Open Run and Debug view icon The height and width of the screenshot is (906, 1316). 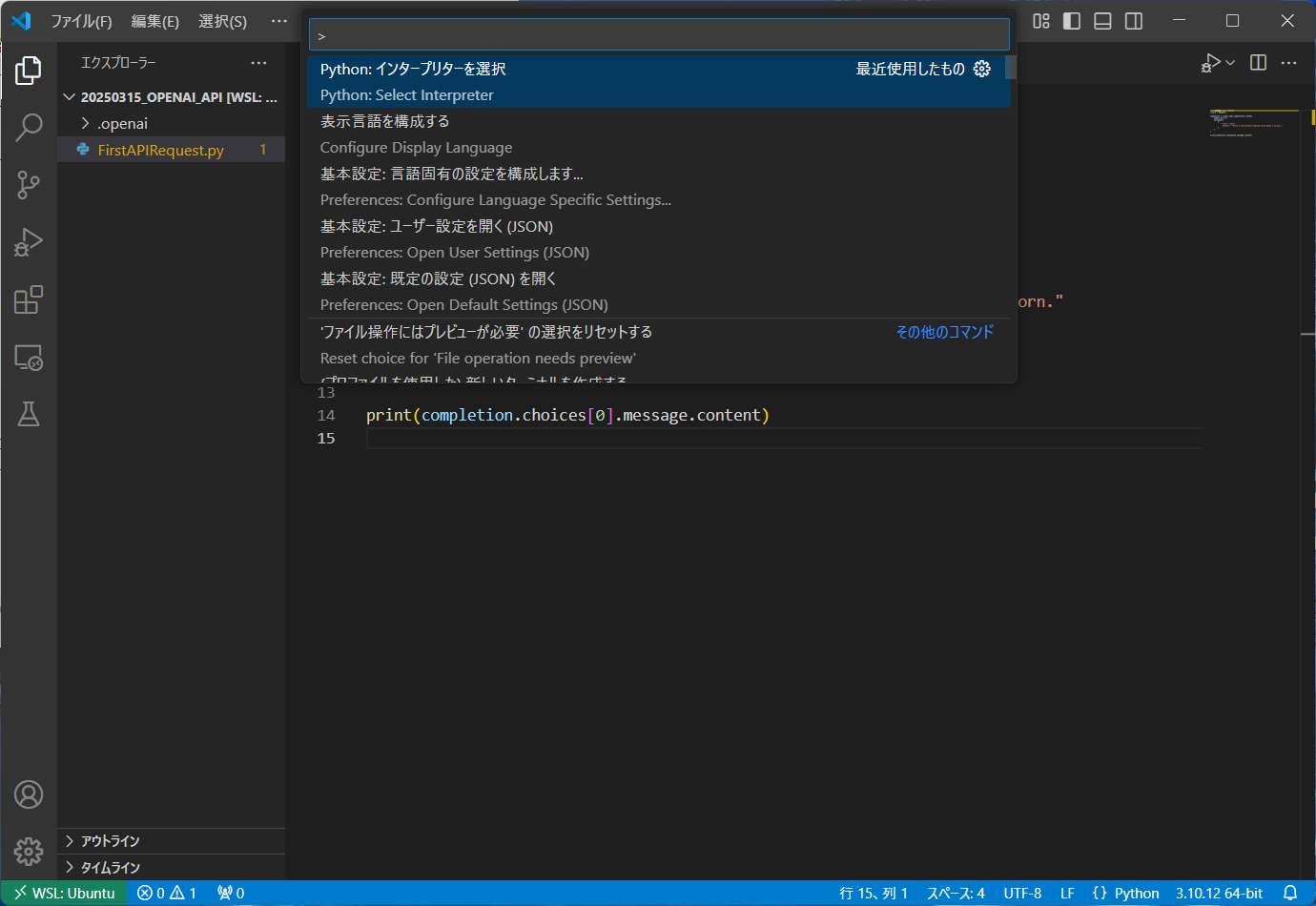[x=29, y=241]
